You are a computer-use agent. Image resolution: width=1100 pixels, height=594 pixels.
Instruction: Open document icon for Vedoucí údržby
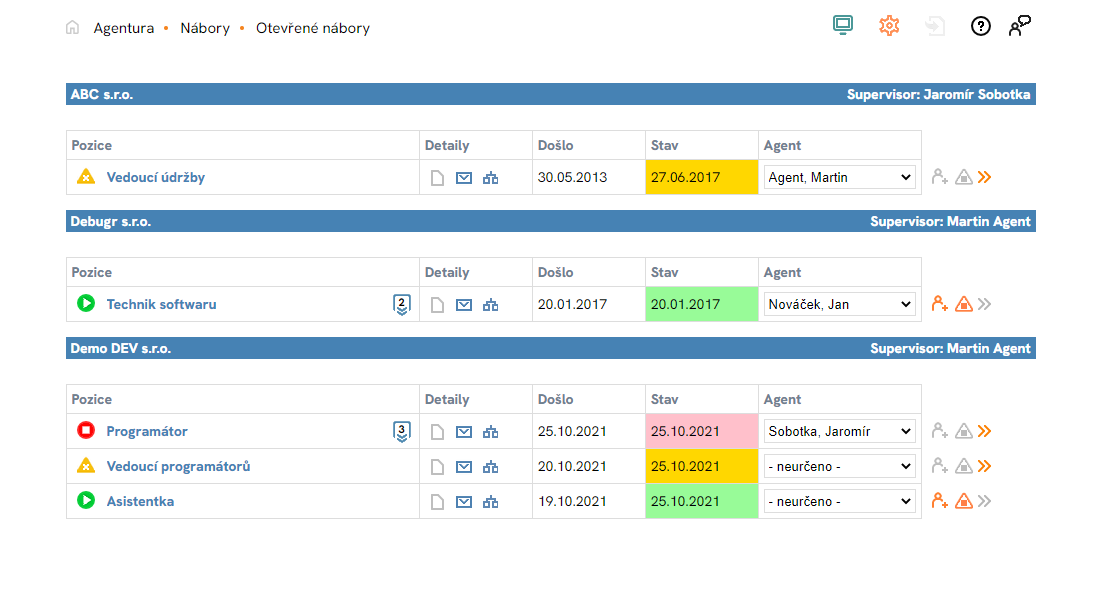[437, 178]
